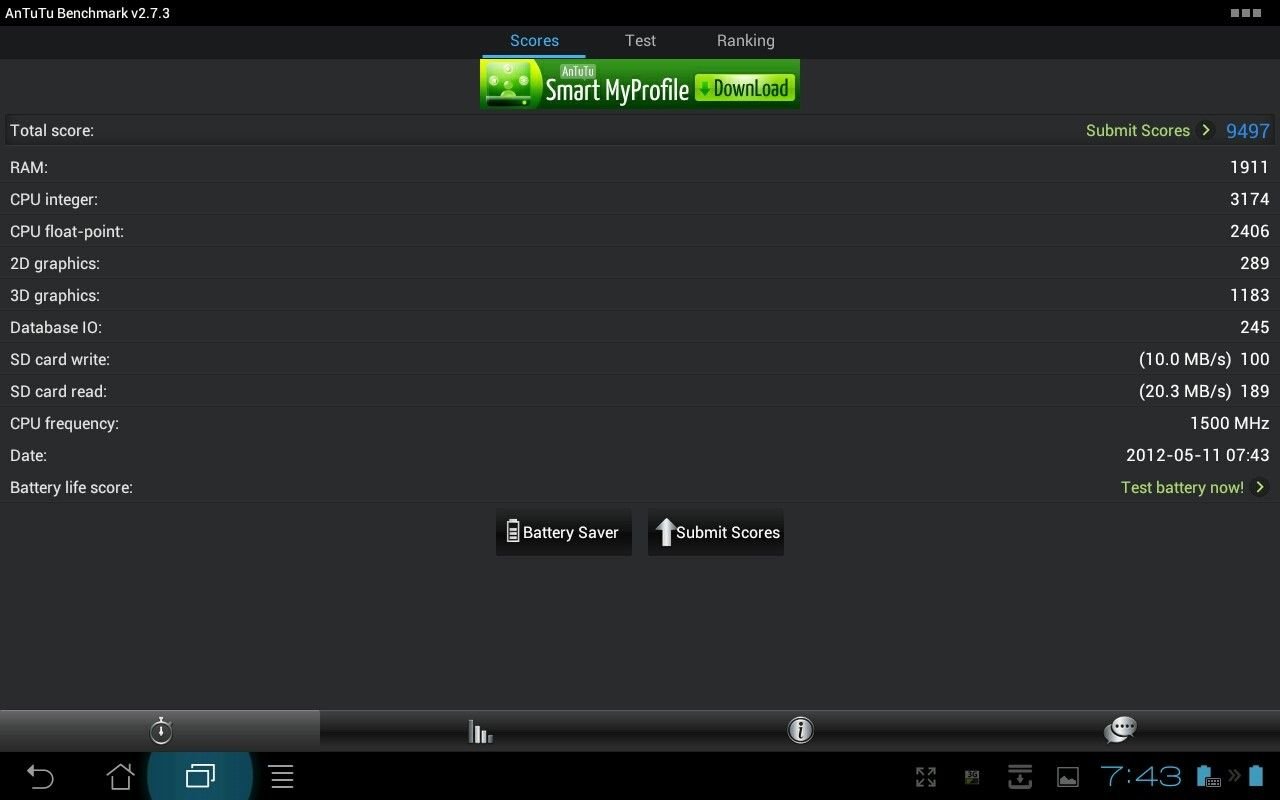Open the system menu lines icon

pyautogui.click(x=281, y=776)
